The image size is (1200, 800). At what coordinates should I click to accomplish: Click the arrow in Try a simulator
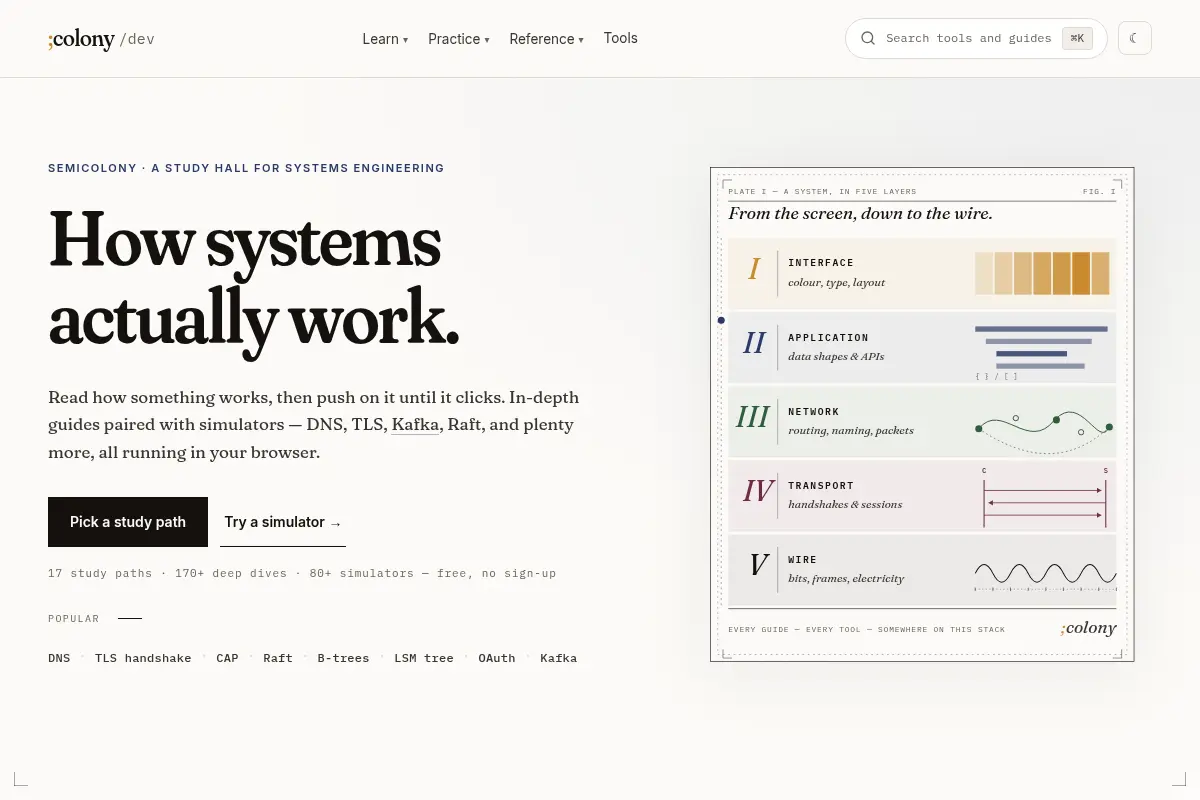(x=336, y=523)
